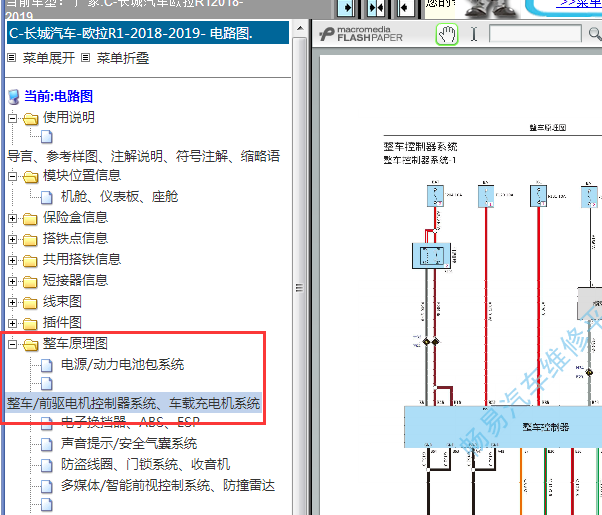This screenshot has width=602, height=515.
Task: Click page icon beside 防盗线圈、门锁系统、收音机
Action: (47, 465)
